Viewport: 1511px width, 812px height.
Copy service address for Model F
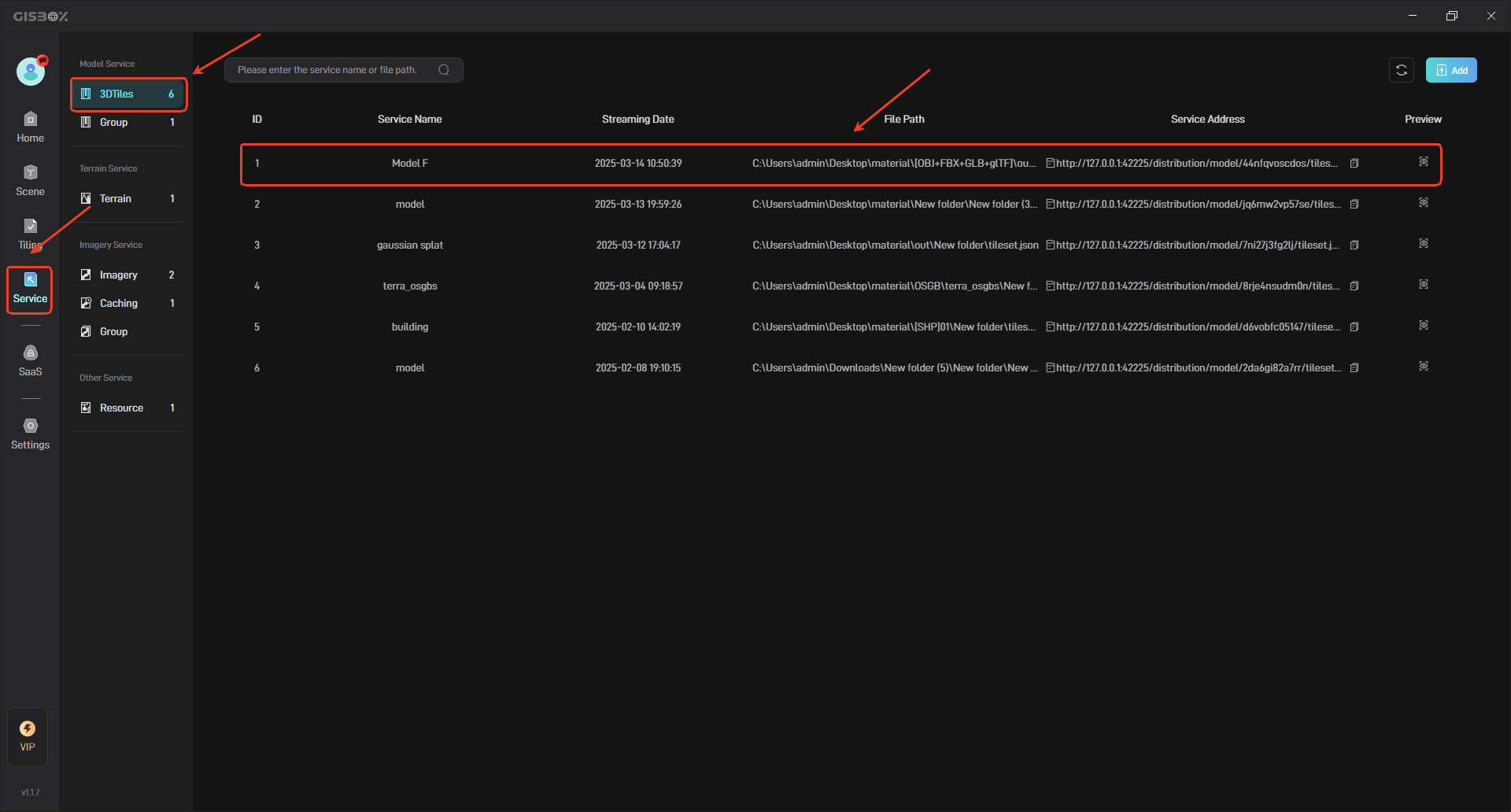[1354, 164]
